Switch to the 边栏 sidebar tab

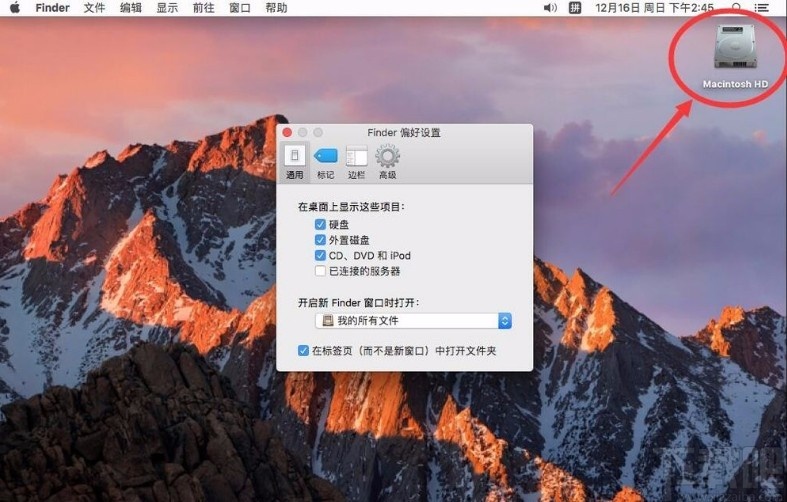tap(356, 162)
